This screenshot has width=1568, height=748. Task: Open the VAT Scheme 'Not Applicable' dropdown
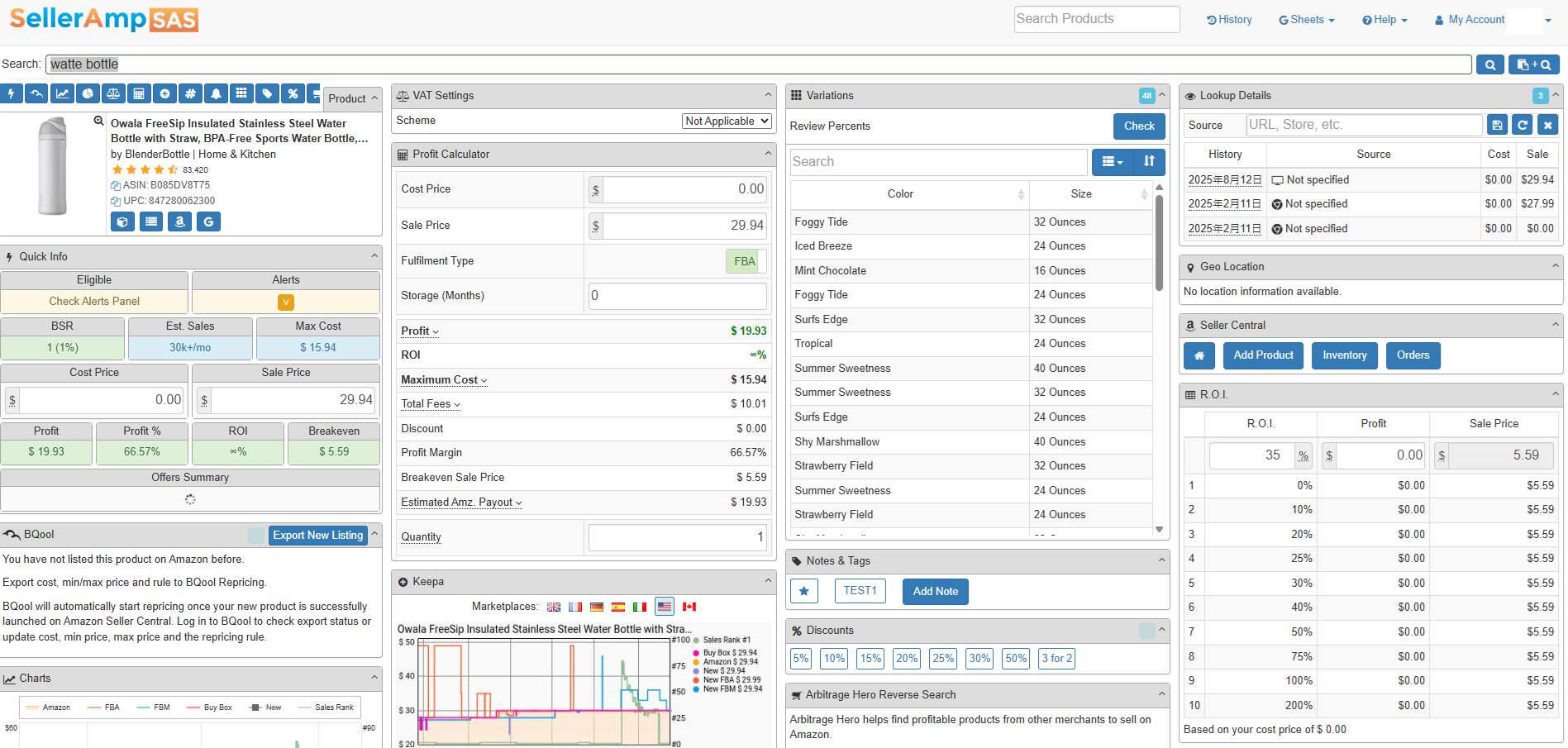point(727,121)
